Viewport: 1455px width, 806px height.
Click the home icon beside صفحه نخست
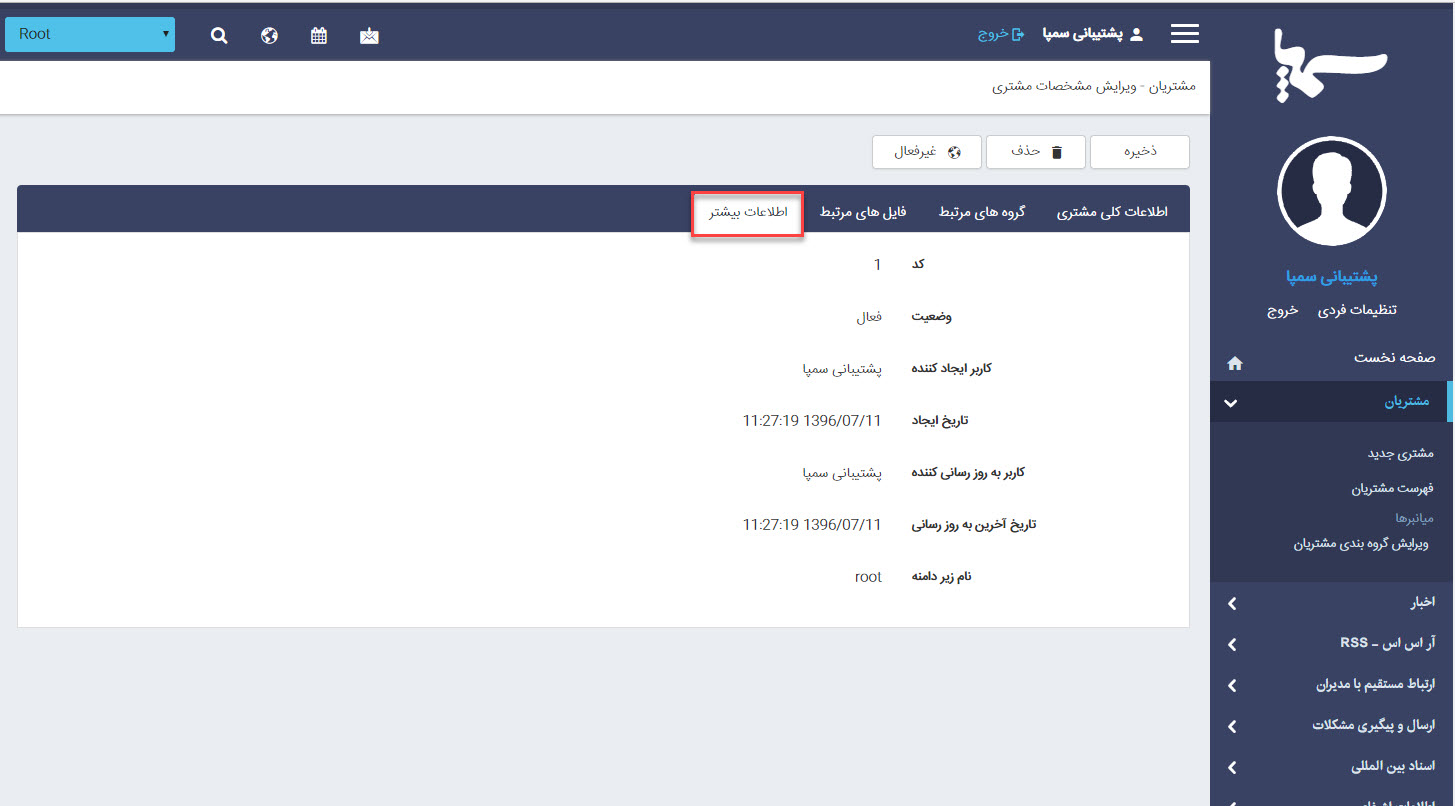(x=1234, y=363)
